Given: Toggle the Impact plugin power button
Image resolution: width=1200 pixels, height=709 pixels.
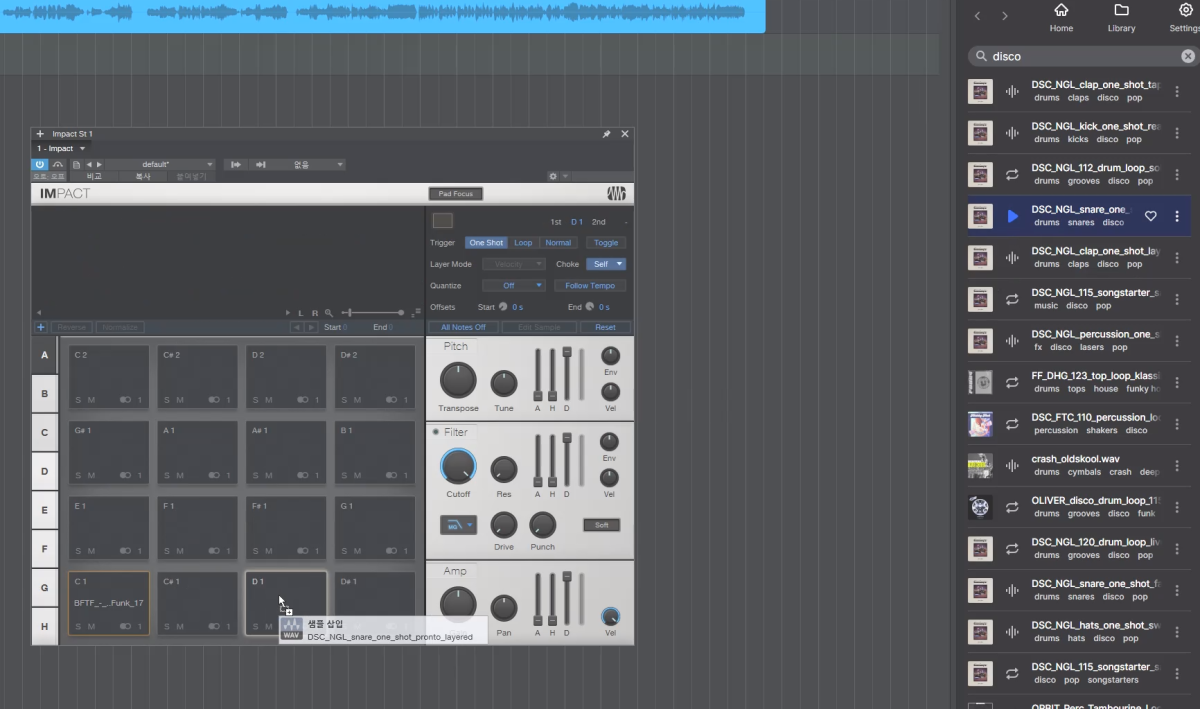Looking at the screenshot, I should (40, 164).
